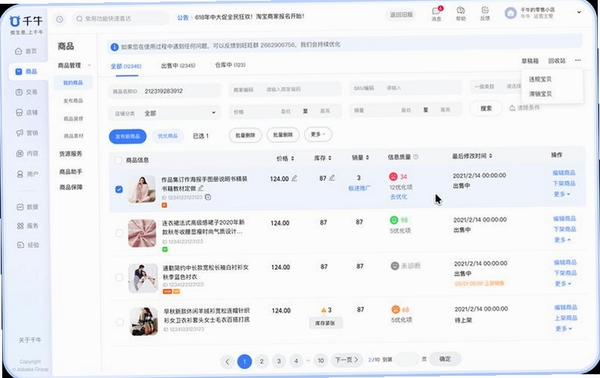The image size is (600, 378).
Task: Go to page 3 in pagination
Action: [279, 361]
